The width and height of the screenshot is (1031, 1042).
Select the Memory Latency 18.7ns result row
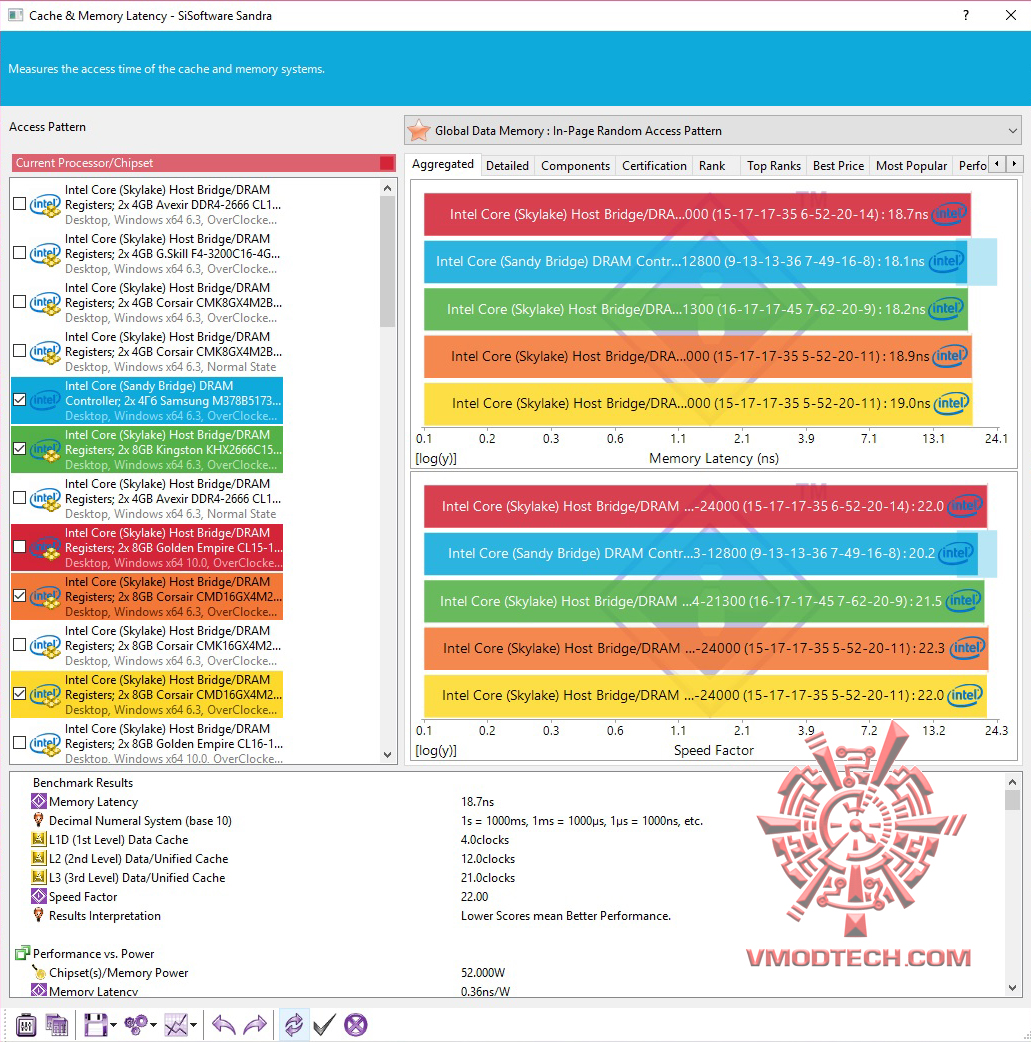click(505, 801)
